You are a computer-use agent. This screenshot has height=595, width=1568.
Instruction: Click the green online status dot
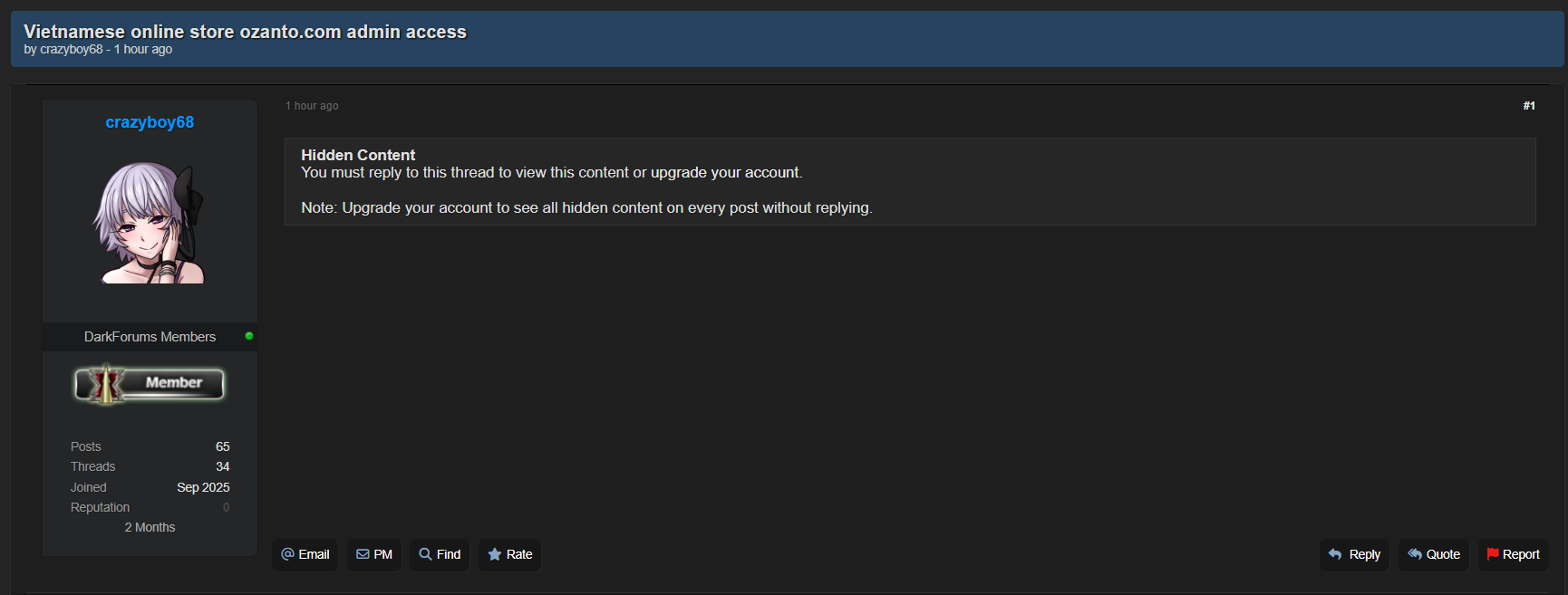coord(249,336)
